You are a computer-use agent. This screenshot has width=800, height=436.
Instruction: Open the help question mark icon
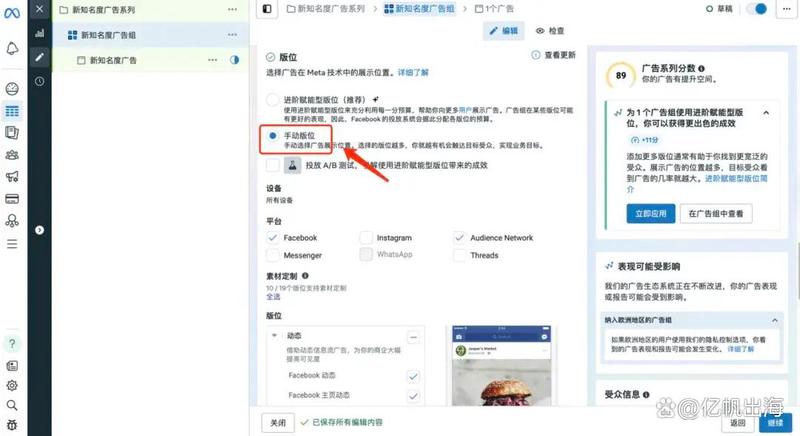click(12, 345)
